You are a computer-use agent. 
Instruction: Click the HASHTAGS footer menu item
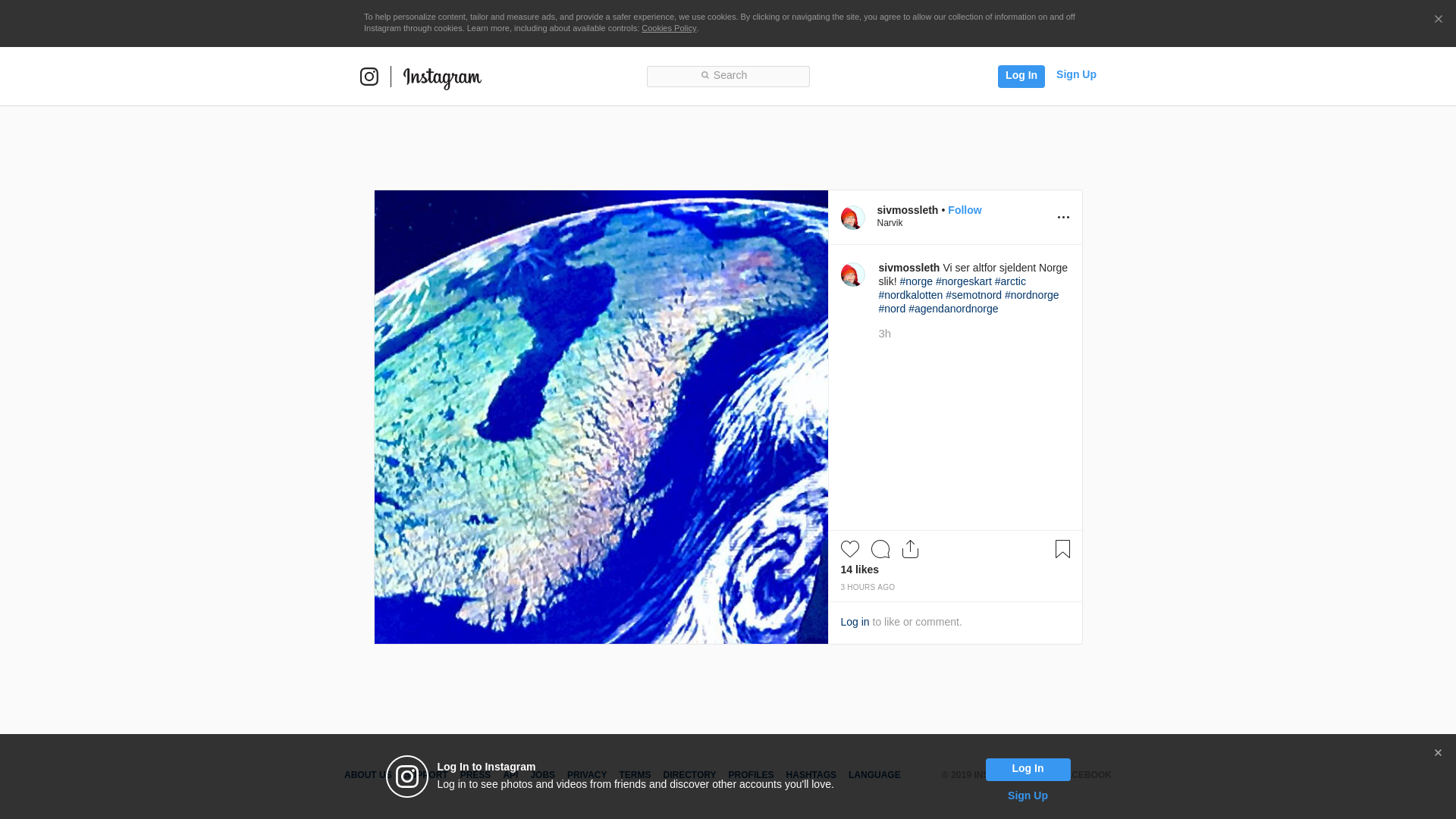point(811,775)
